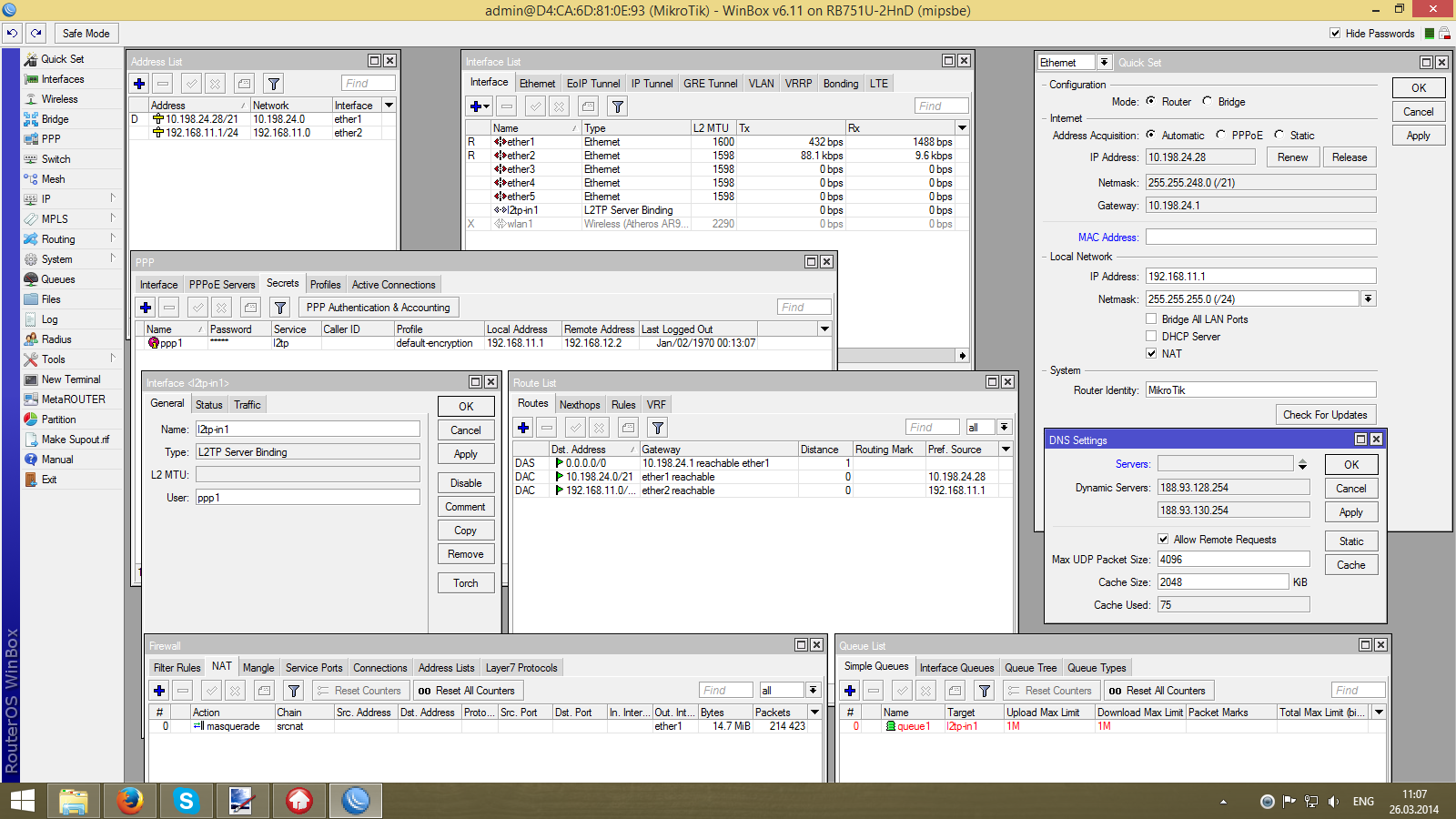Image resolution: width=1456 pixels, height=819 pixels.
Task: Click the Check For Updates button
Action: tap(1325, 415)
